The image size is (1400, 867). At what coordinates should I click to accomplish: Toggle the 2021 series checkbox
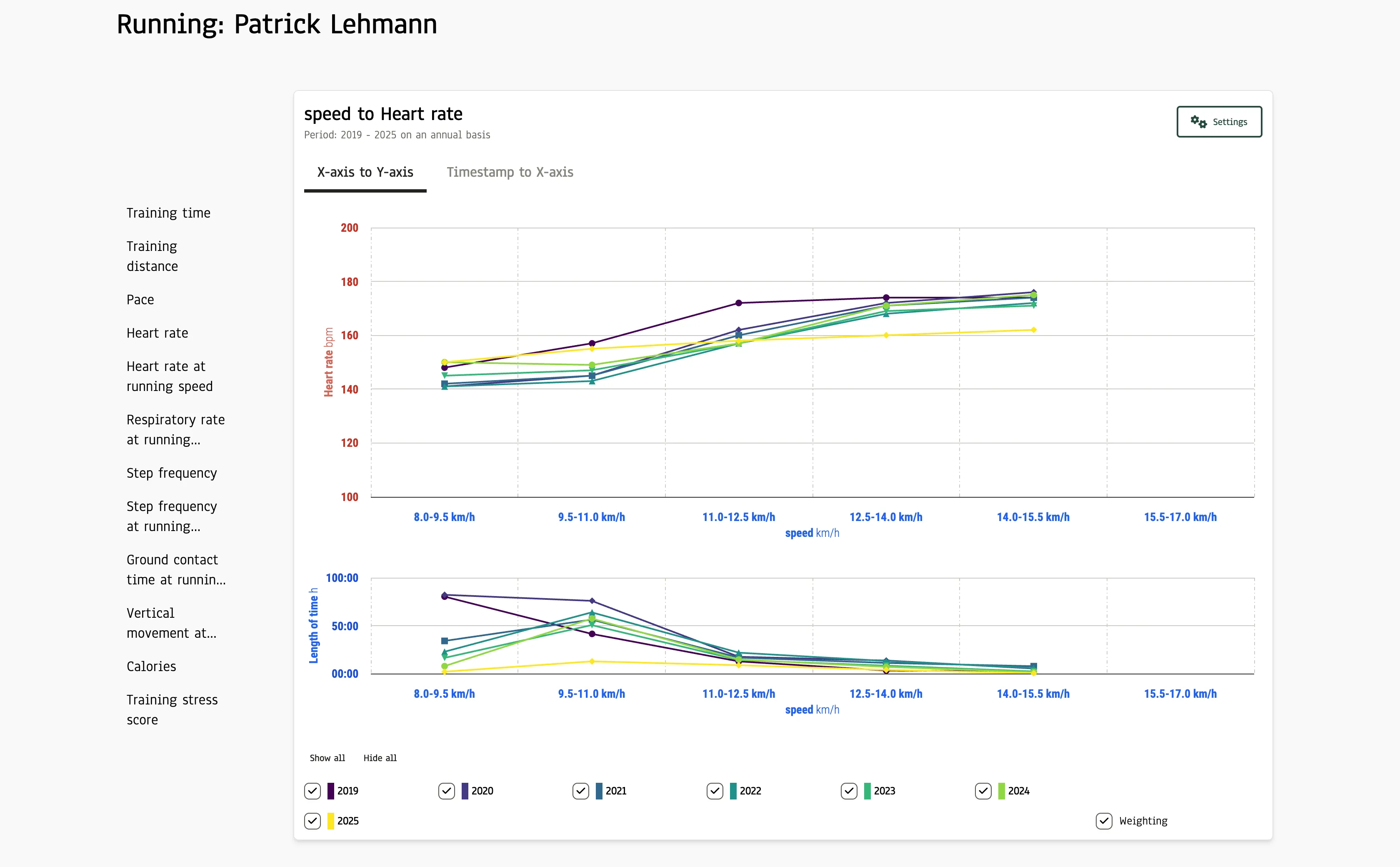coord(580,791)
